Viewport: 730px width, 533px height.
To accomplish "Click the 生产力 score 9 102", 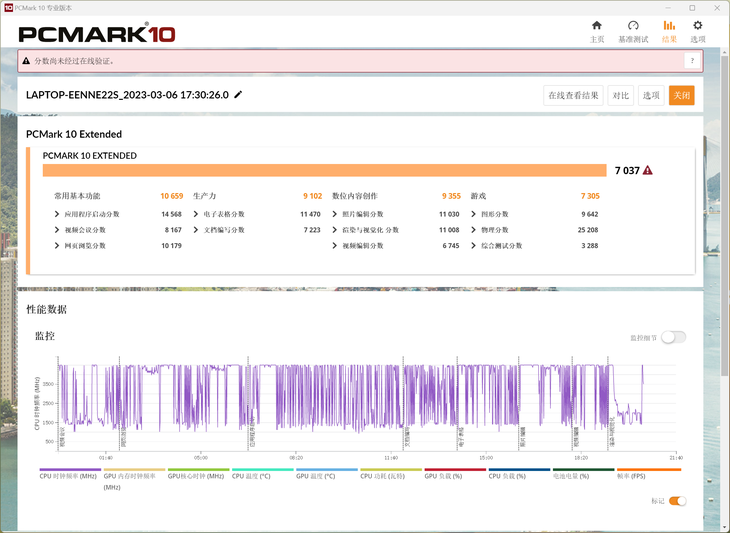I will (x=312, y=196).
